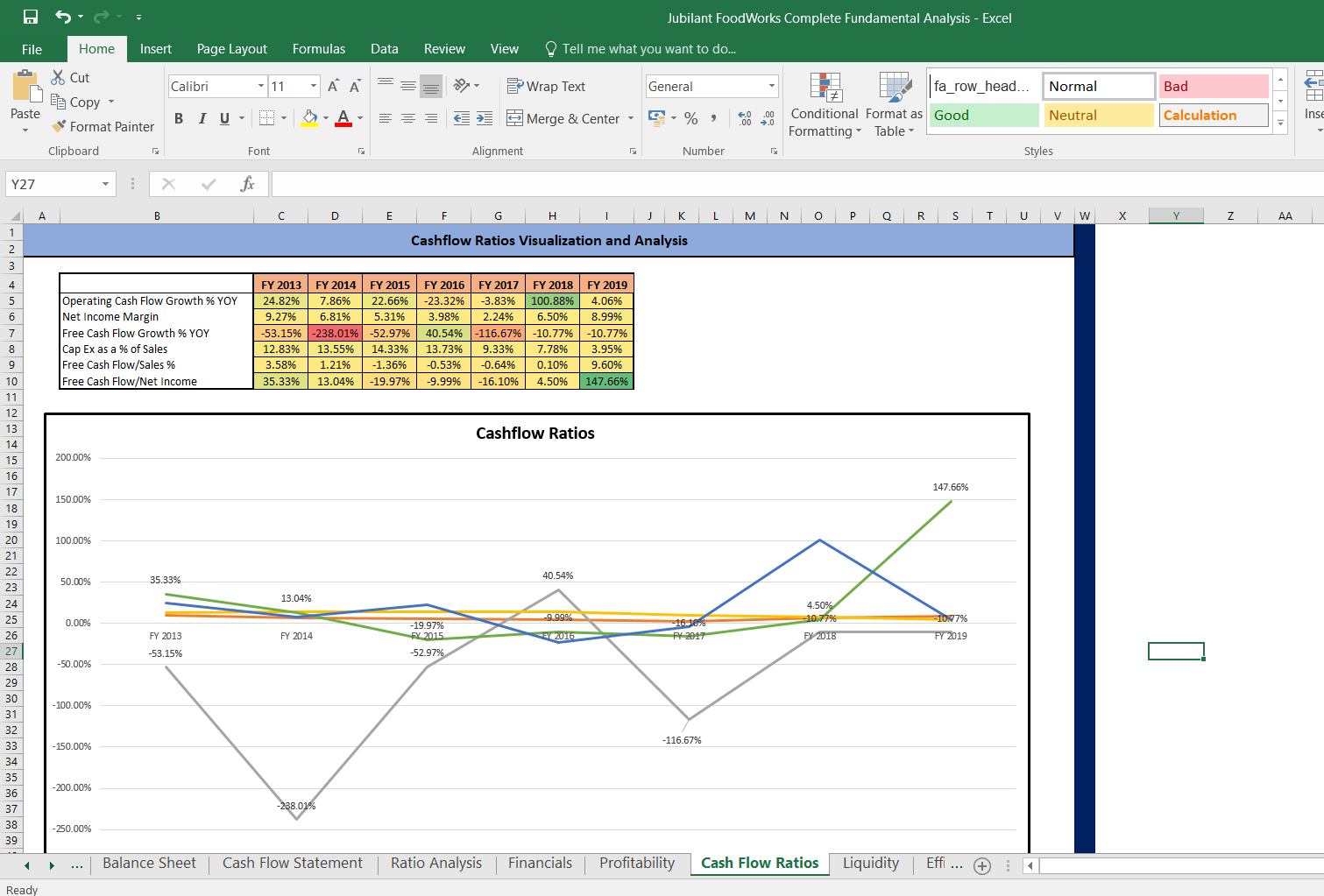
Task: Toggle Merge & Center for selected cells
Action: (x=563, y=118)
